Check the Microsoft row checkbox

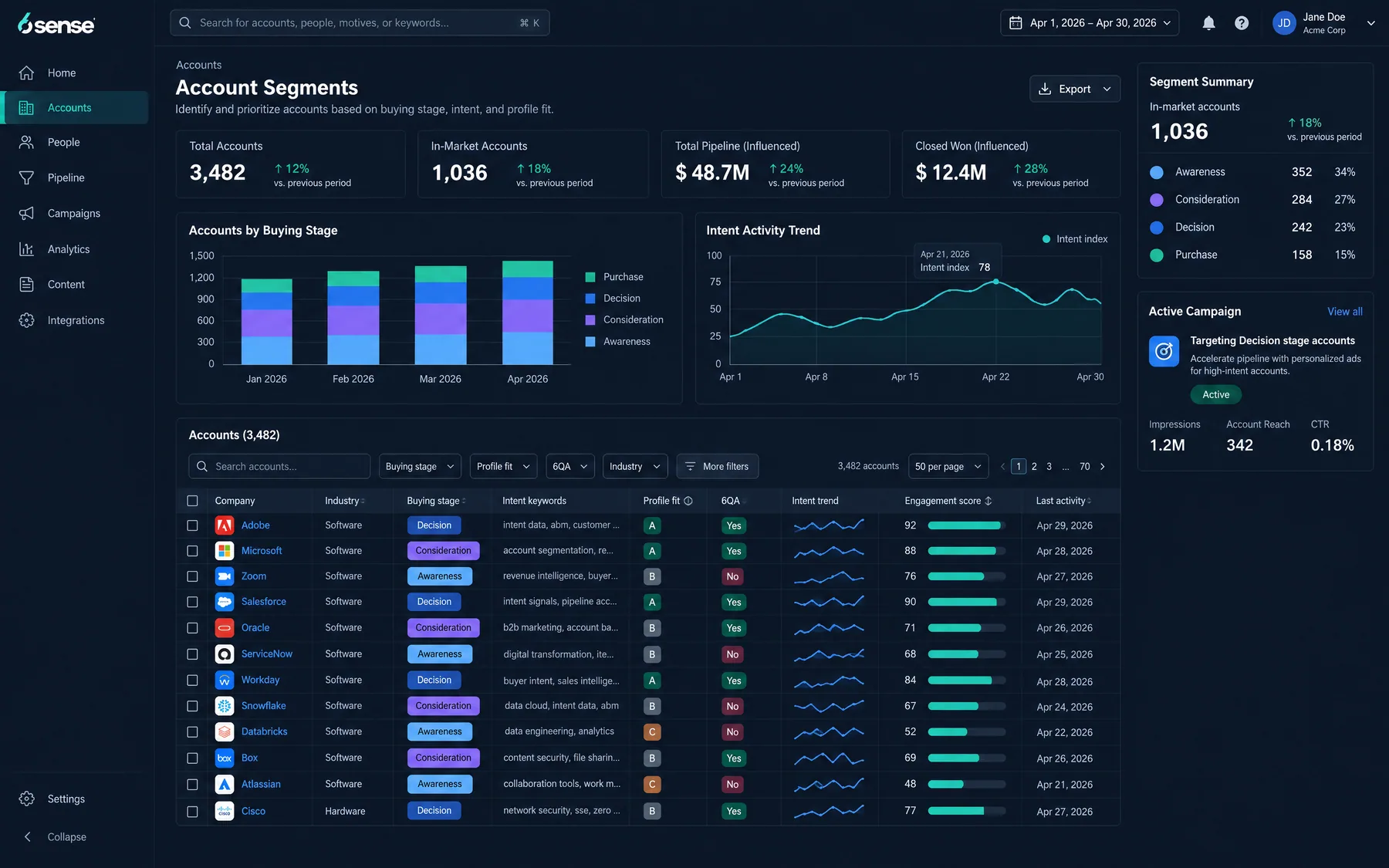pos(193,551)
